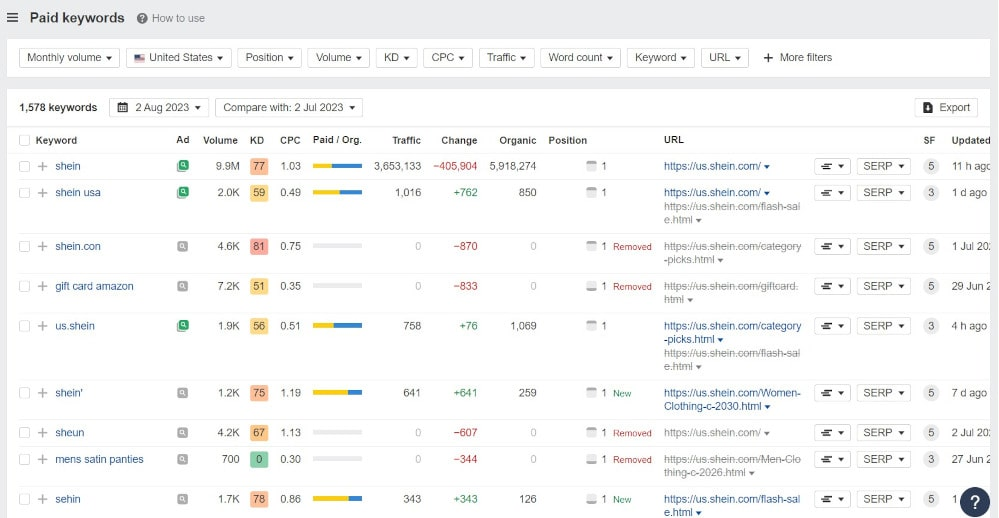This screenshot has width=999, height=518.
Task: Open position history chart for shein row
Action: pos(832,166)
